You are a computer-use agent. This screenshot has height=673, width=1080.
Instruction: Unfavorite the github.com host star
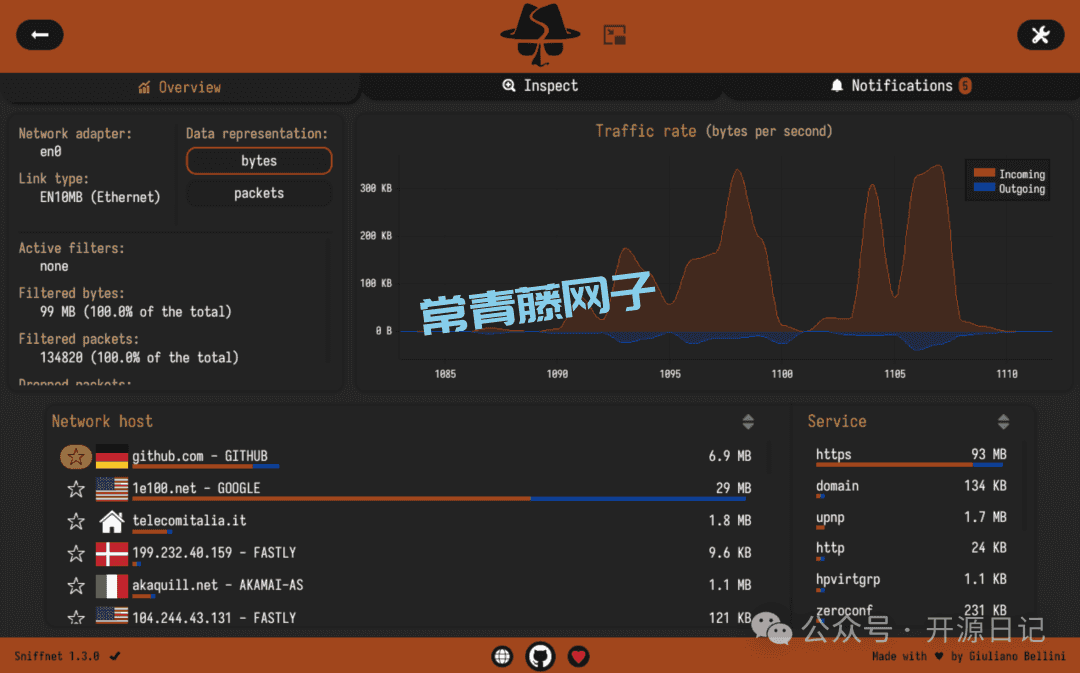[x=76, y=456]
